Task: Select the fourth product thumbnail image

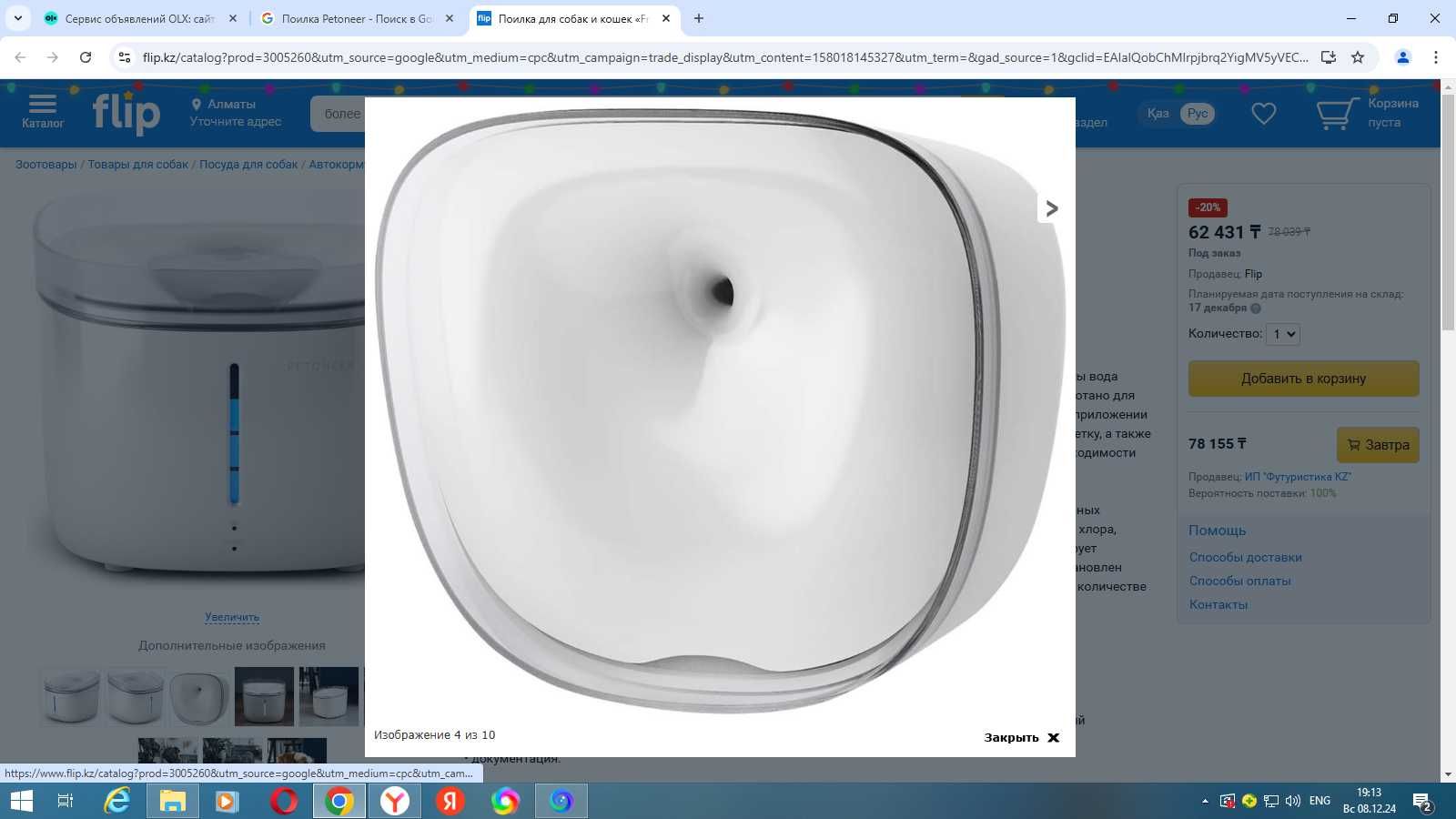Action: 264,696
